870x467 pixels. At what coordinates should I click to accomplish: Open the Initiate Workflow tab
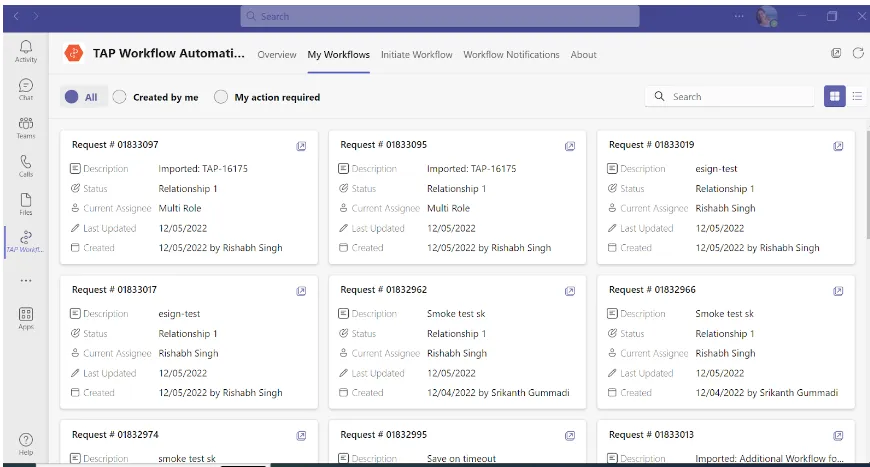tap(416, 55)
